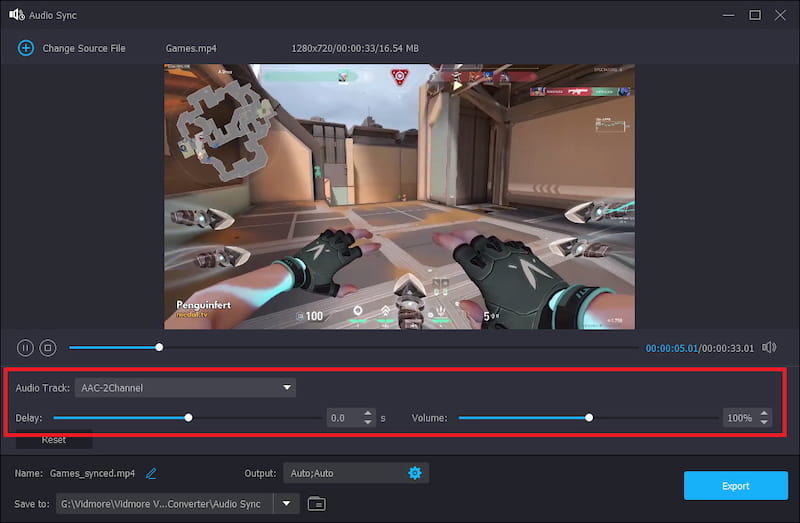Screen dimensions: 800x523
Task: Click the file info 1280x720/00:00:33/16.54 MB
Action: click(x=355, y=48)
